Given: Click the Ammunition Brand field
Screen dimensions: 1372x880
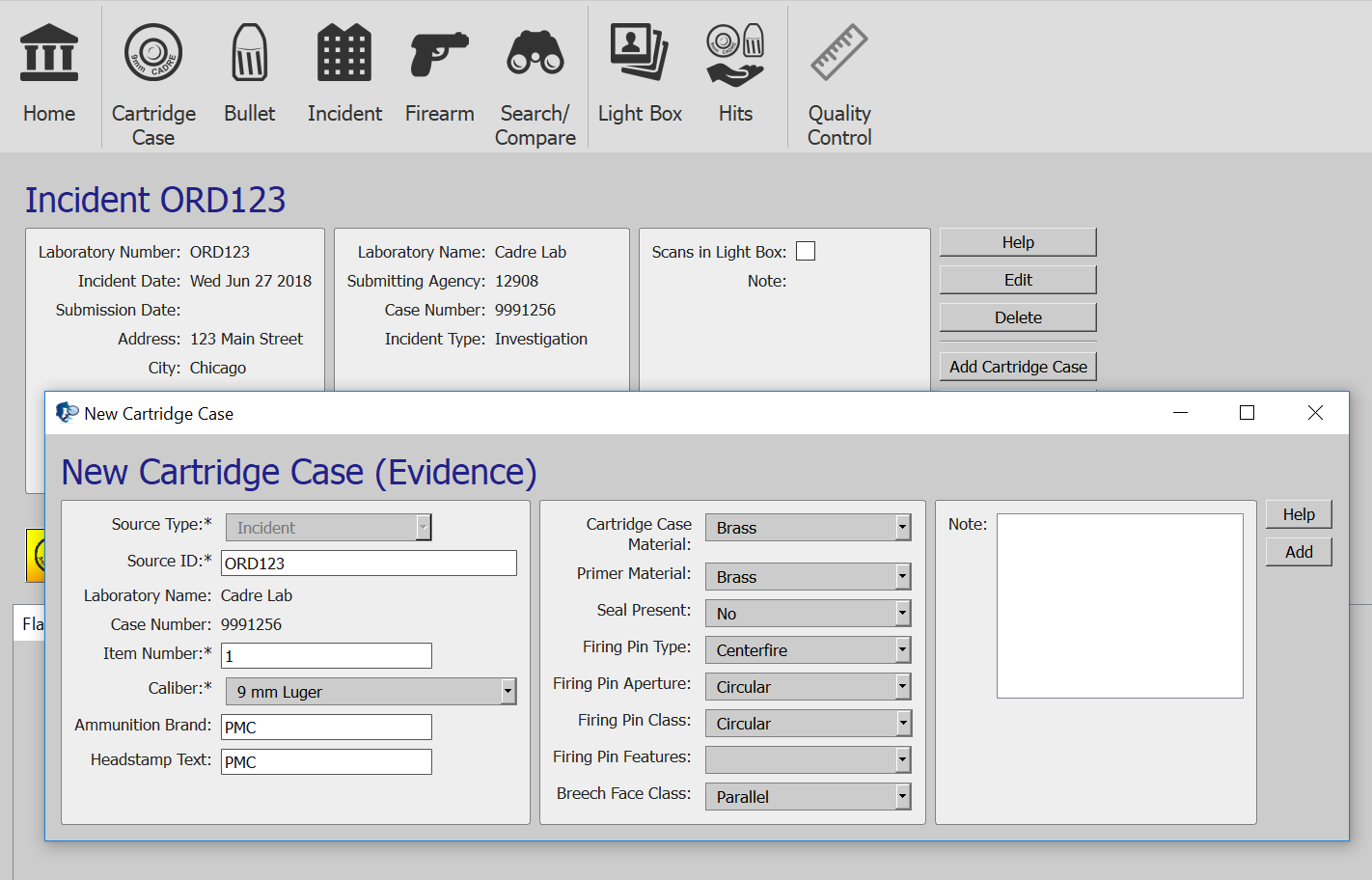Looking at the screenshot, I should pyautogui.click(x=326, y=728).
